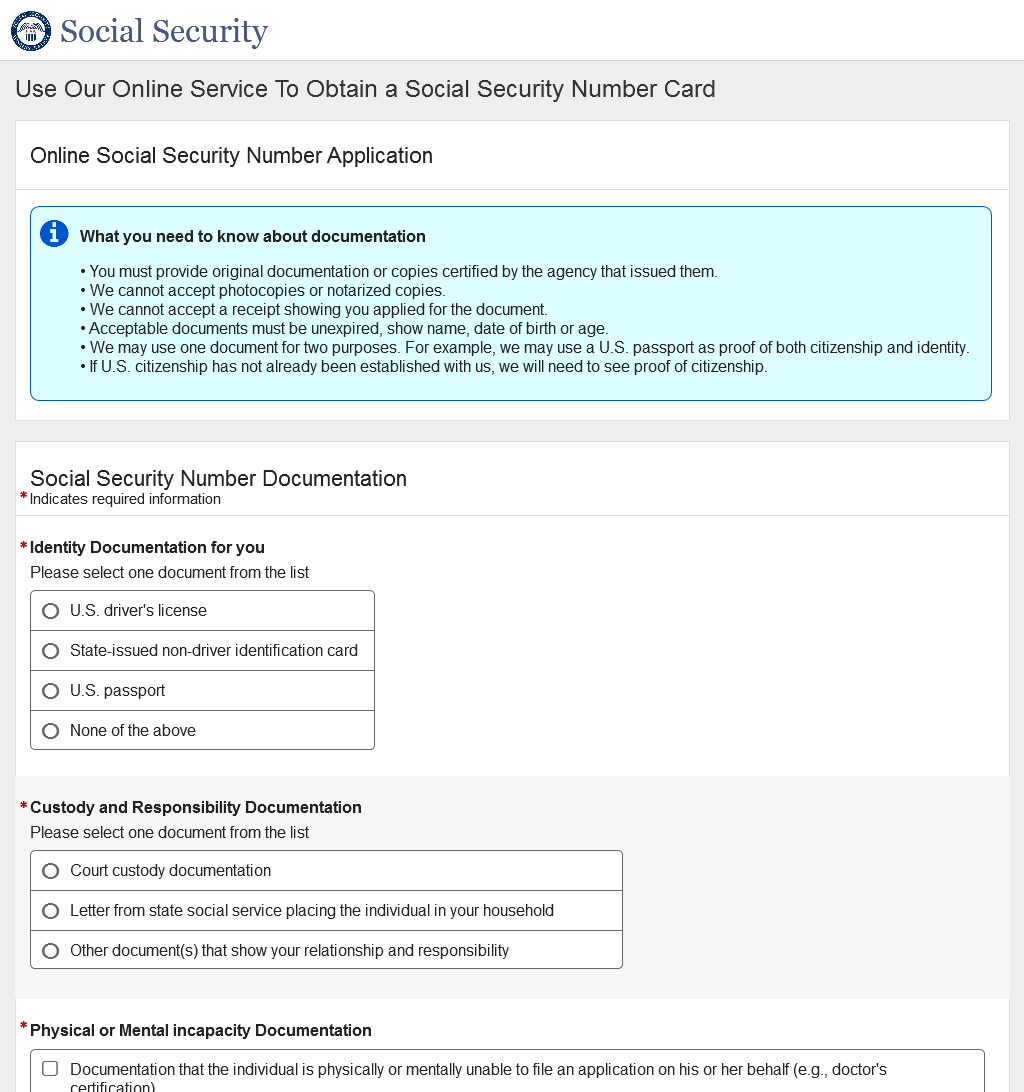Choose Letter from state social service option
1024x1092 pixels.
point(51,911)
